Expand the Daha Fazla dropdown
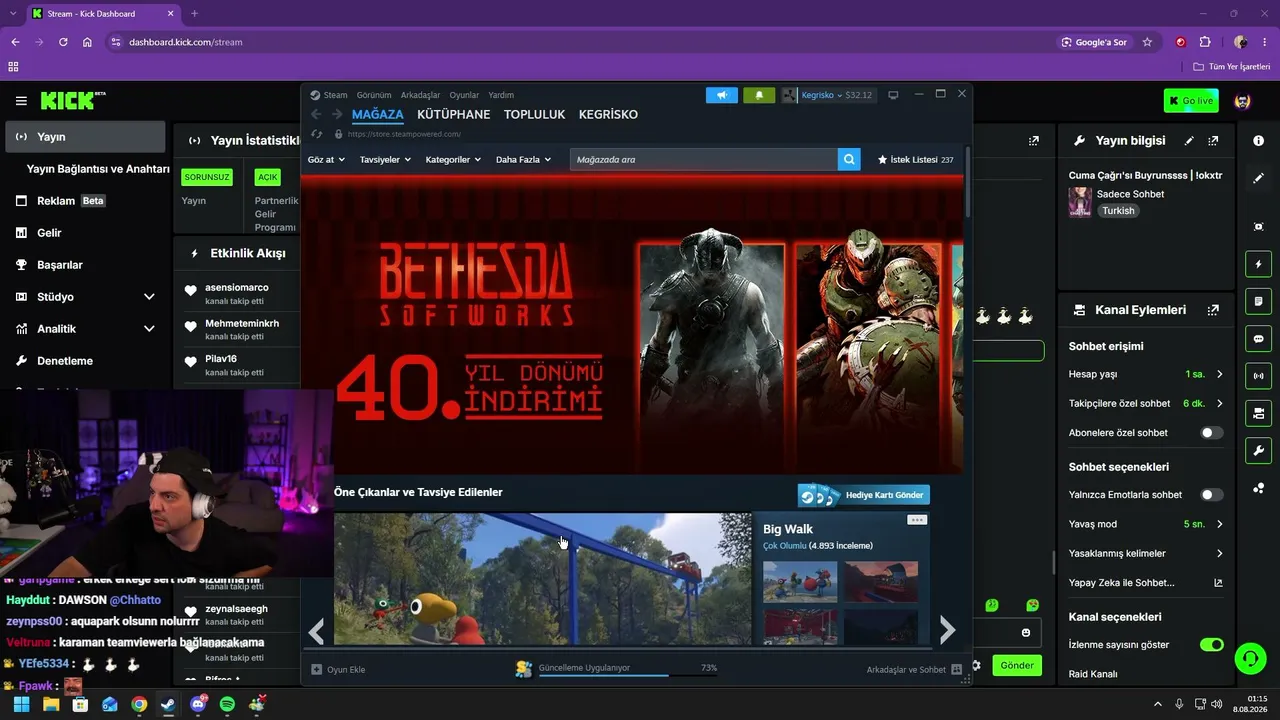The height and width of the screenshot is (720, 1280). [x=523, y=160]
